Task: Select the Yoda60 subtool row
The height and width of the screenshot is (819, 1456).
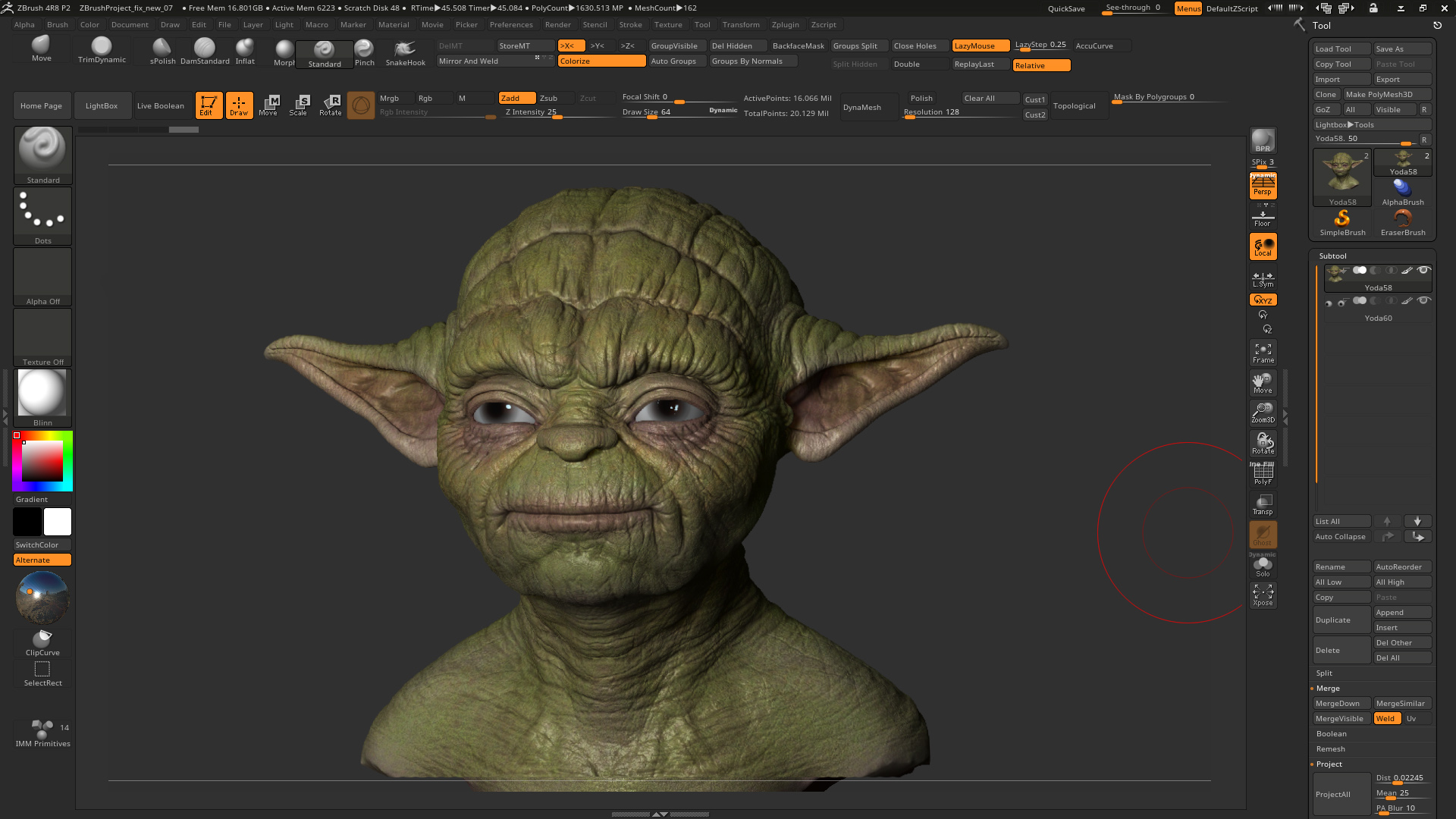Action: 1378,309
